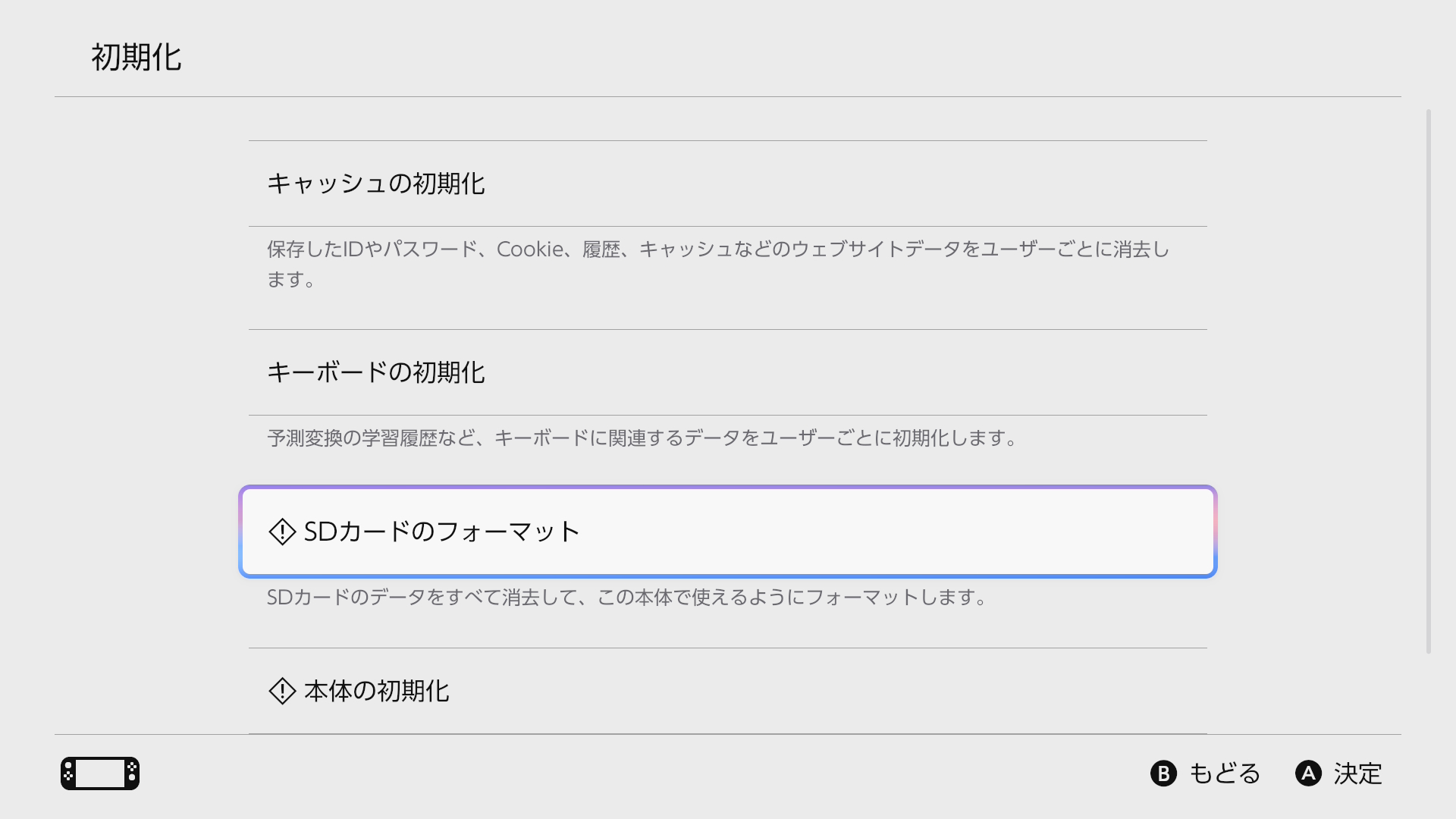Click the description text about erasing SD card data
This screenshot has height=819, width=1456.
tap(627, 598)
